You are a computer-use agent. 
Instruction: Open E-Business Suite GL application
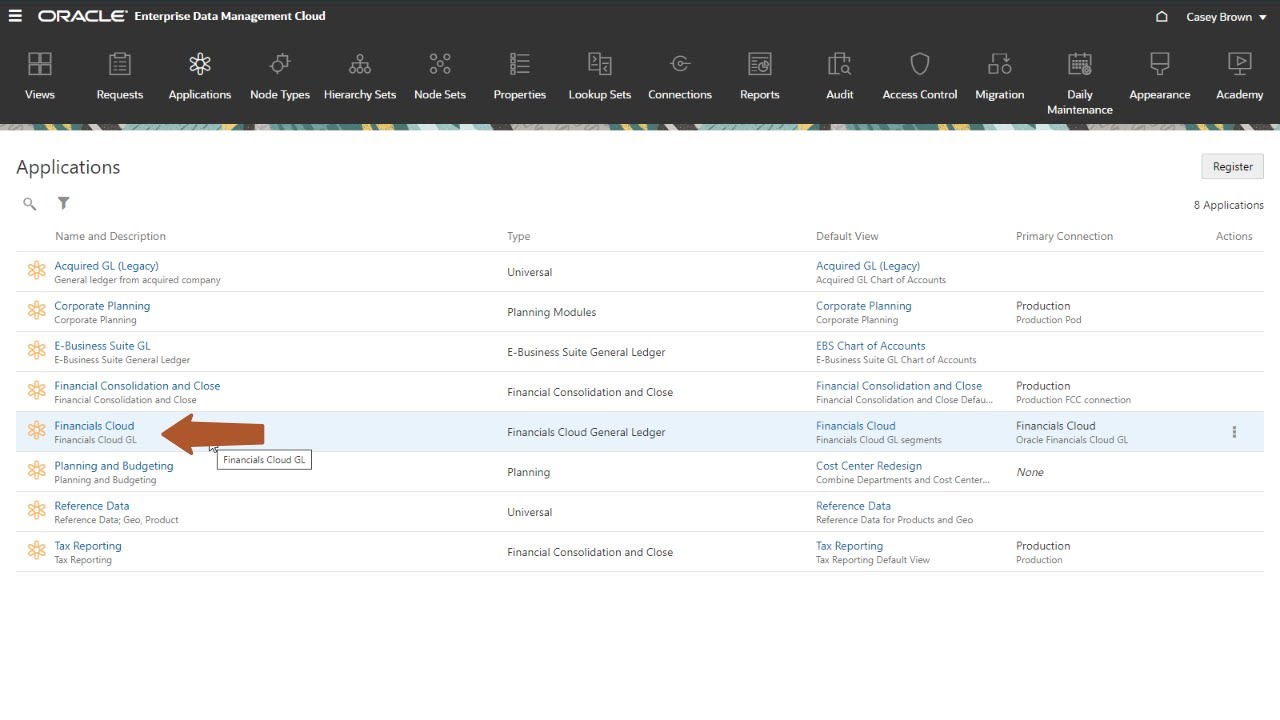click(102, 346)
